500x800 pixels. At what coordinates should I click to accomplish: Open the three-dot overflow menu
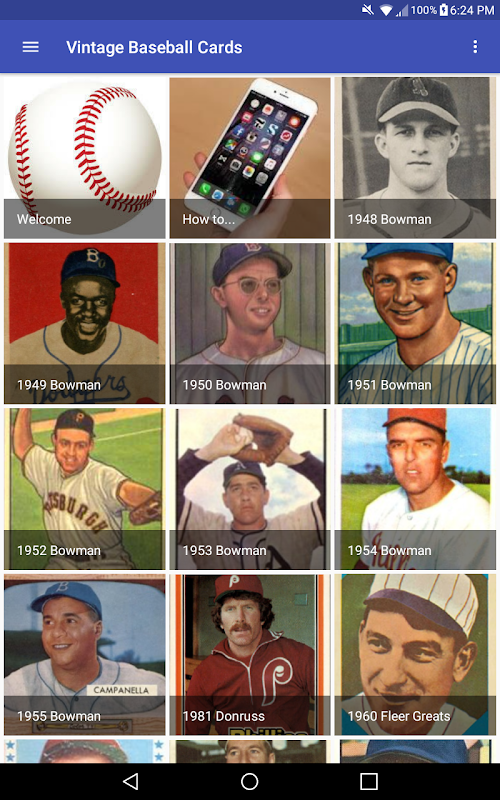coord(475,47)
